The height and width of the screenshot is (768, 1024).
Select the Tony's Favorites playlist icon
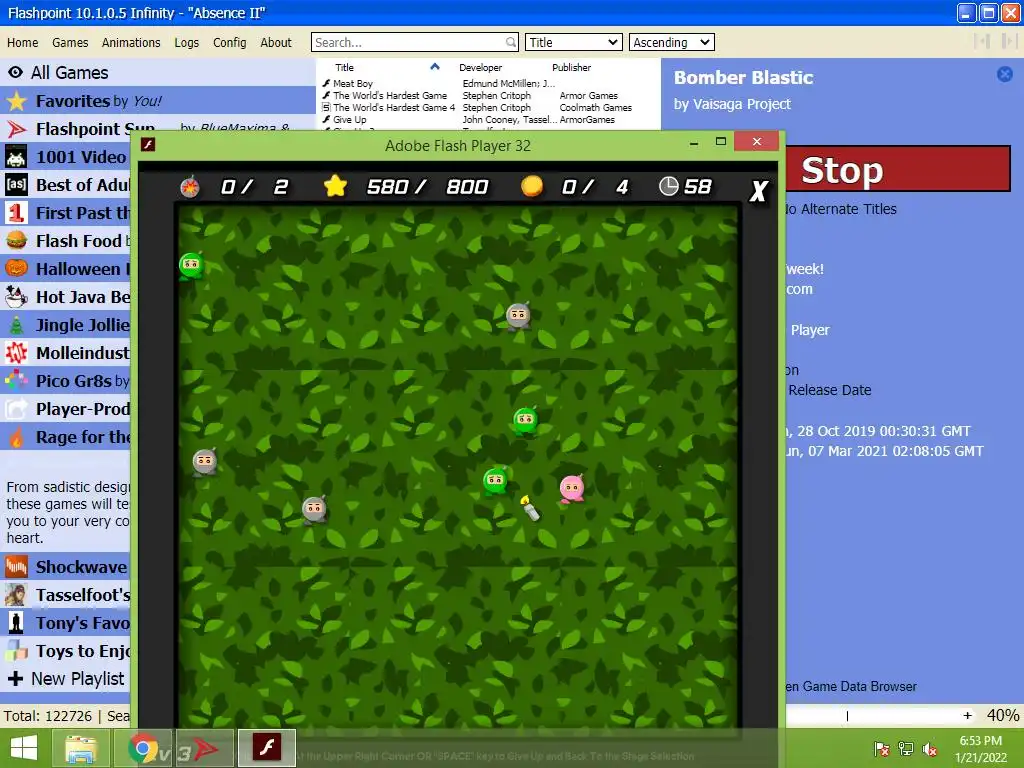pos(16,623)
